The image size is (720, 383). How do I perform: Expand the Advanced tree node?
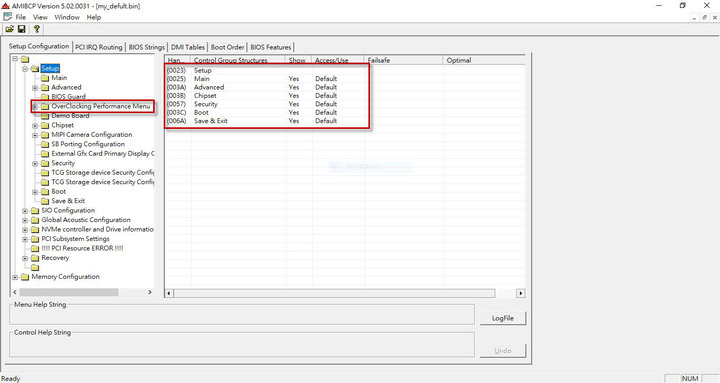[x=35, y=88]
